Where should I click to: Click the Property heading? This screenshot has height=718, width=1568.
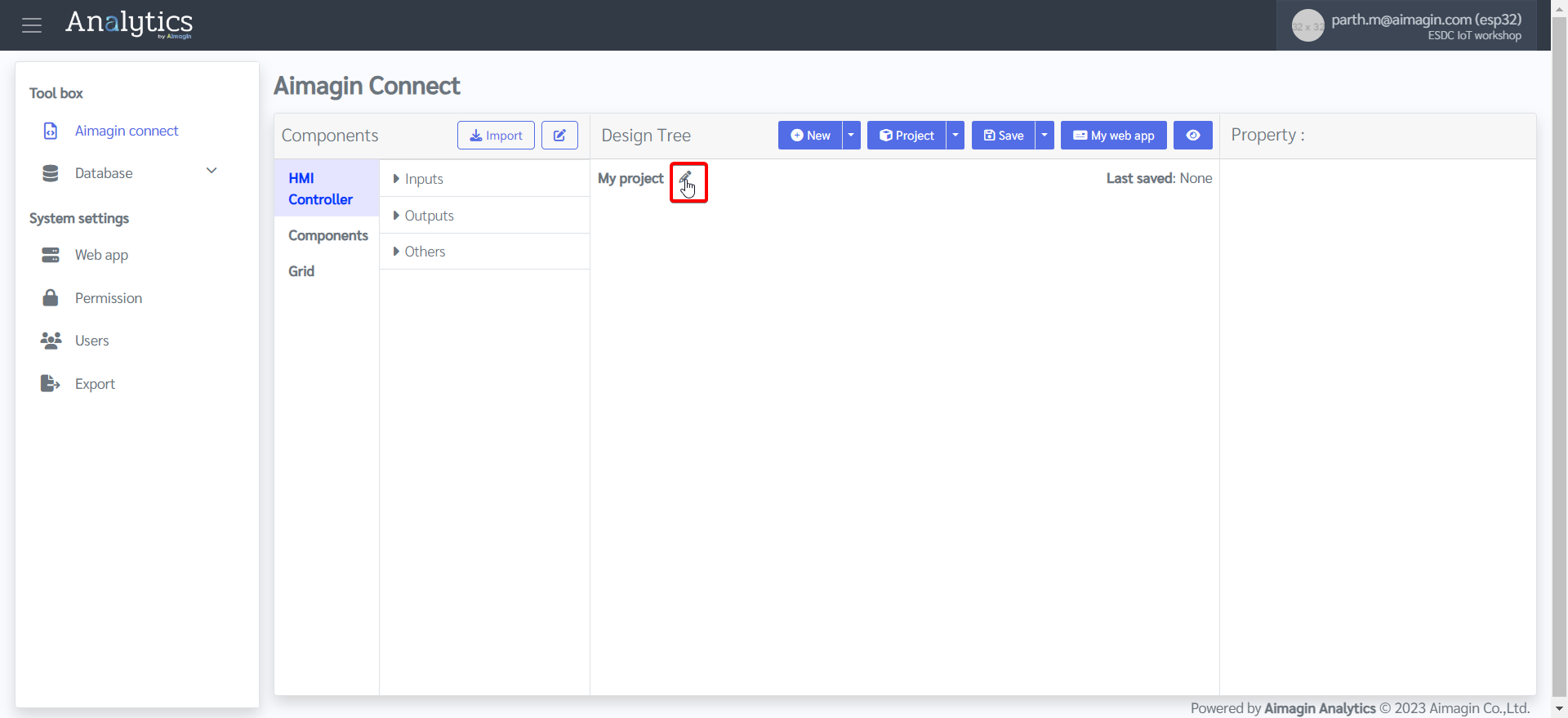coord(1267,135)
